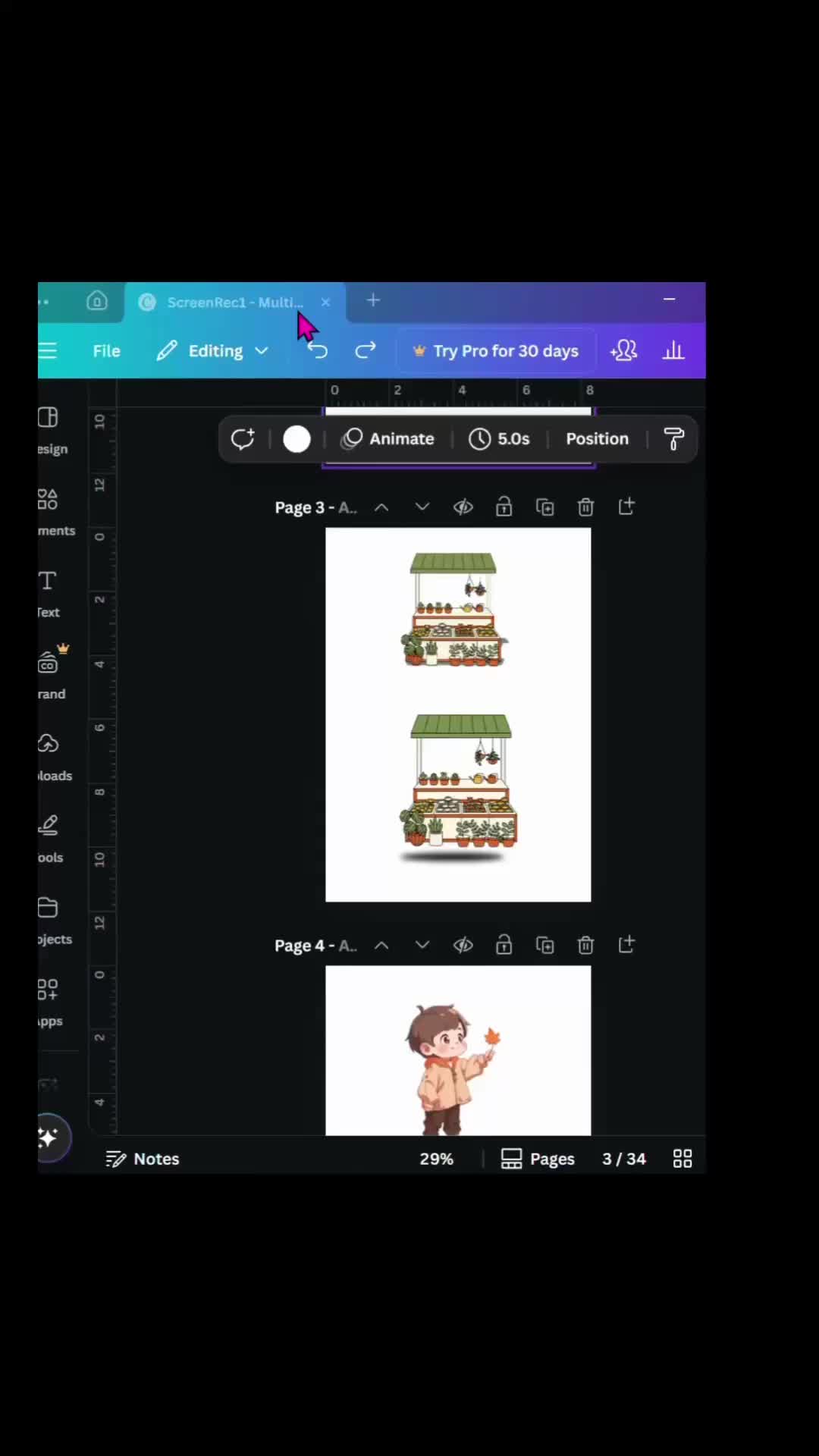Switch to grid view of pages
819x1456 pixels.
point(682,1159)
